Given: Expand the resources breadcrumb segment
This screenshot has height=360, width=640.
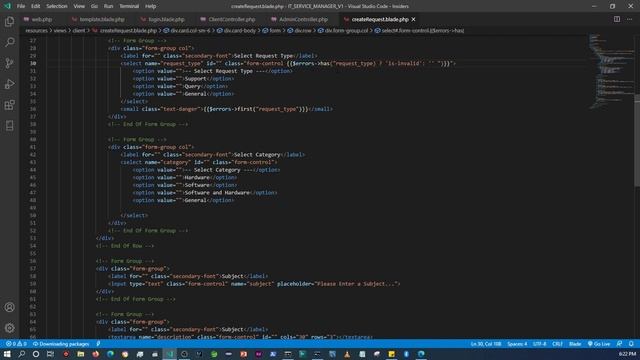Looking at the screenshot, I should [36, 30].
